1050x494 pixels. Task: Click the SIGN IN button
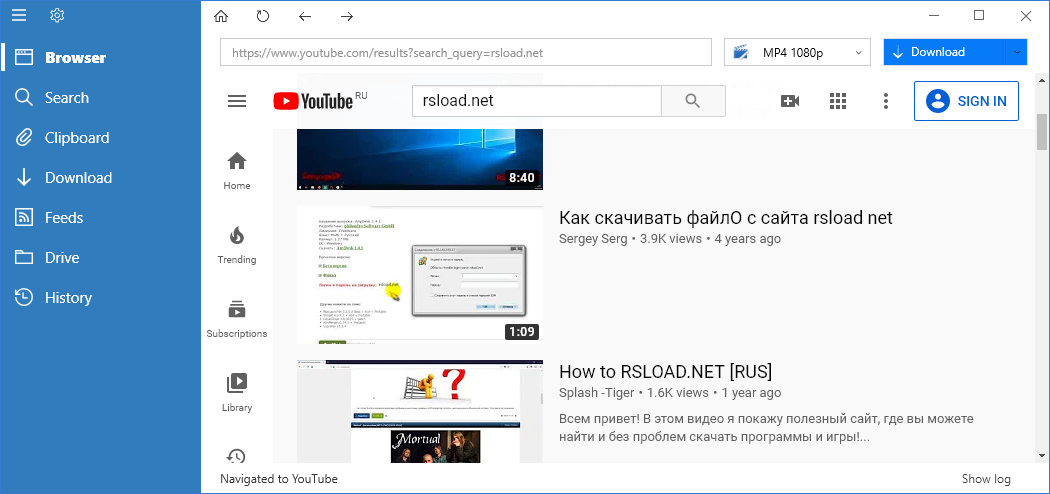click(x=966, y=101)
